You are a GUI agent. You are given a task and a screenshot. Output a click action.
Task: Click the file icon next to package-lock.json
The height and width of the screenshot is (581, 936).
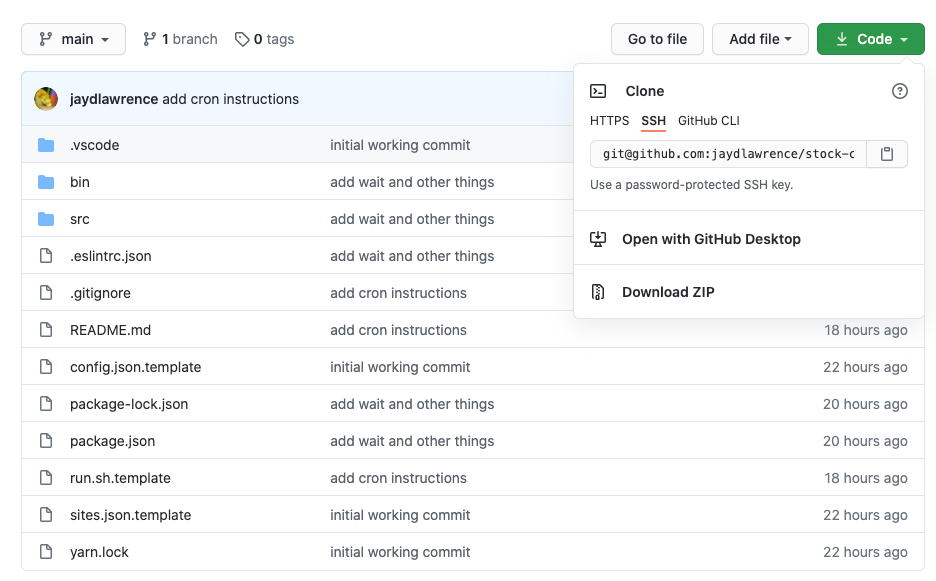[46, 404]
